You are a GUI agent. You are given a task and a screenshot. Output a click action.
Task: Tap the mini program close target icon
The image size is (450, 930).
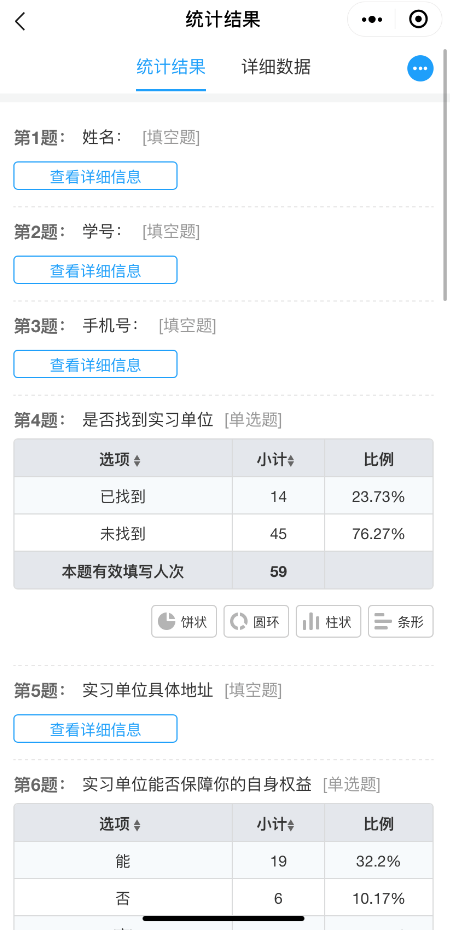click(419, 20)
